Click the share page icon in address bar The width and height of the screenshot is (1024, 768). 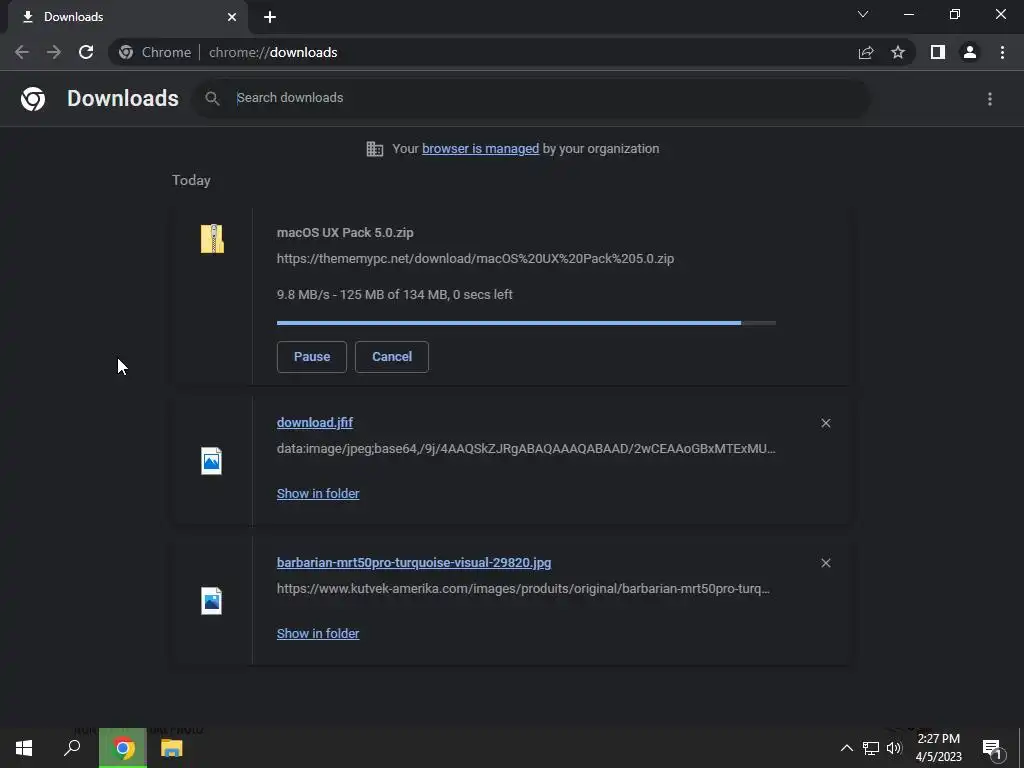click(866, 52)
